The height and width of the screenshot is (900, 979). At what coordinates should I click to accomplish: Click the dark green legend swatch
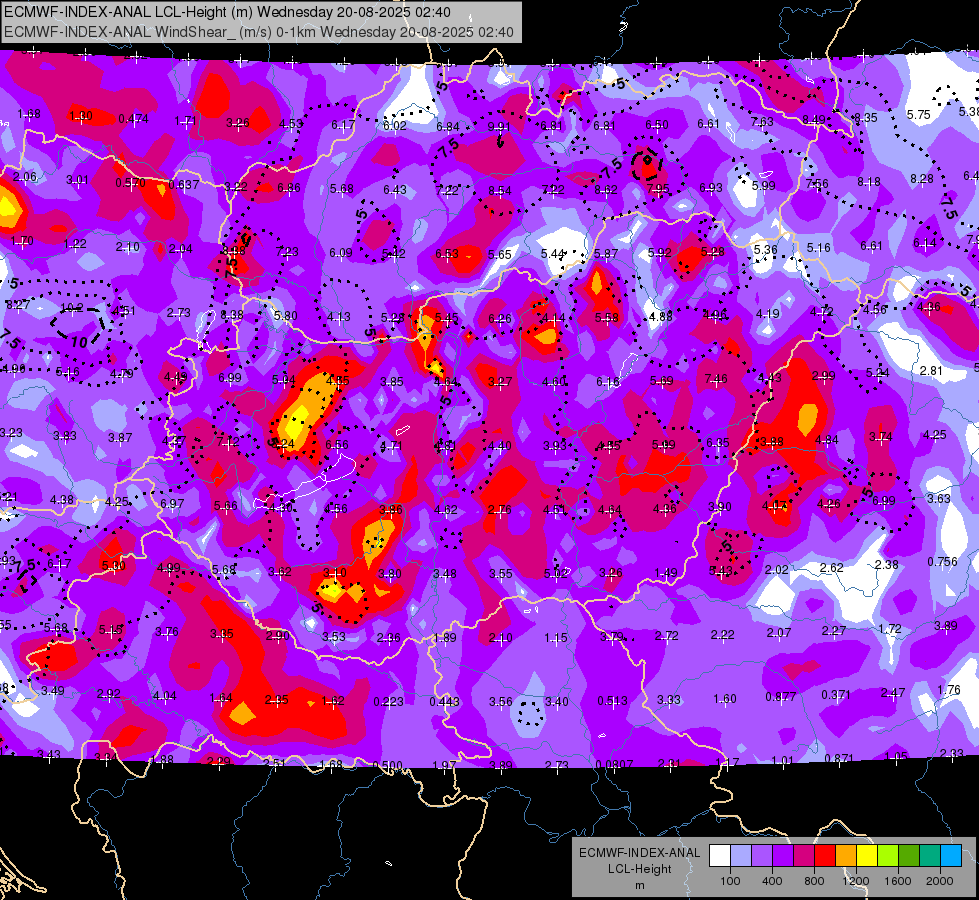(909, 855)
